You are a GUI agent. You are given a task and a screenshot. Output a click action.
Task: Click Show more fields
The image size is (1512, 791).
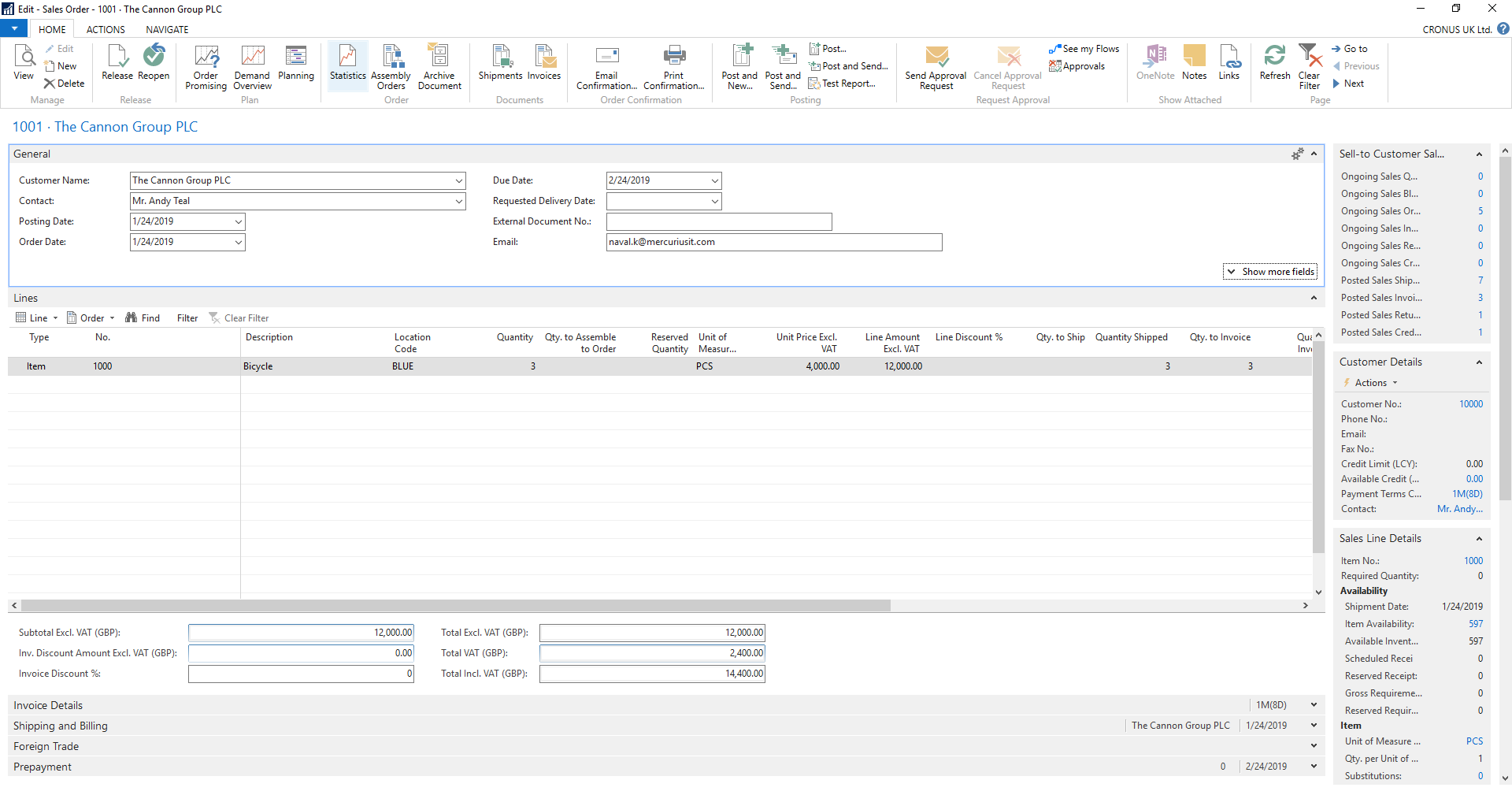1270,271
